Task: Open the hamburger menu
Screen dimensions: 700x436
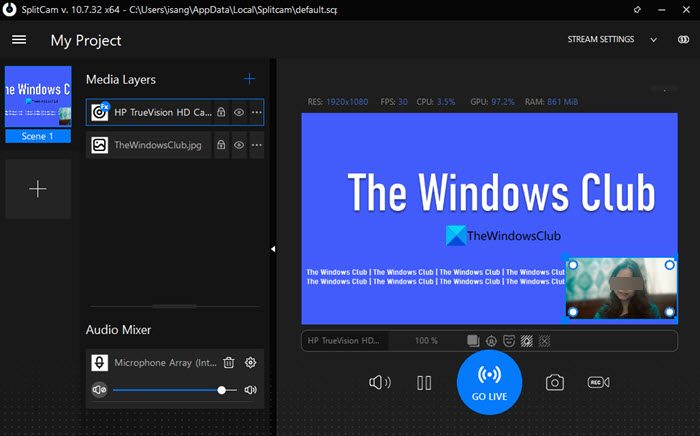Action: [19, 40]
